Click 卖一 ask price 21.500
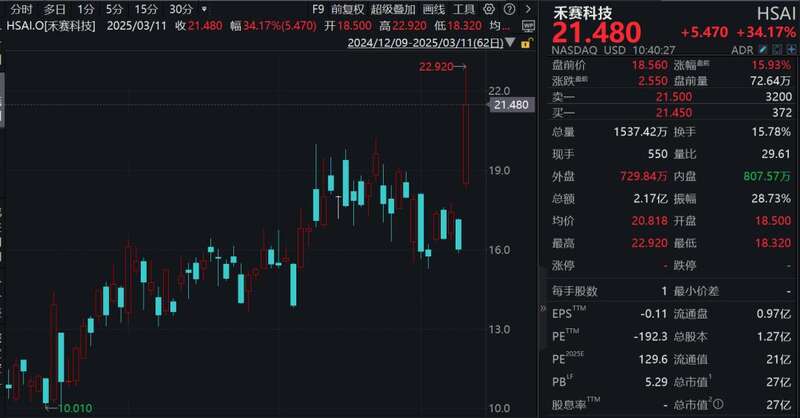 tap(674, 96)
